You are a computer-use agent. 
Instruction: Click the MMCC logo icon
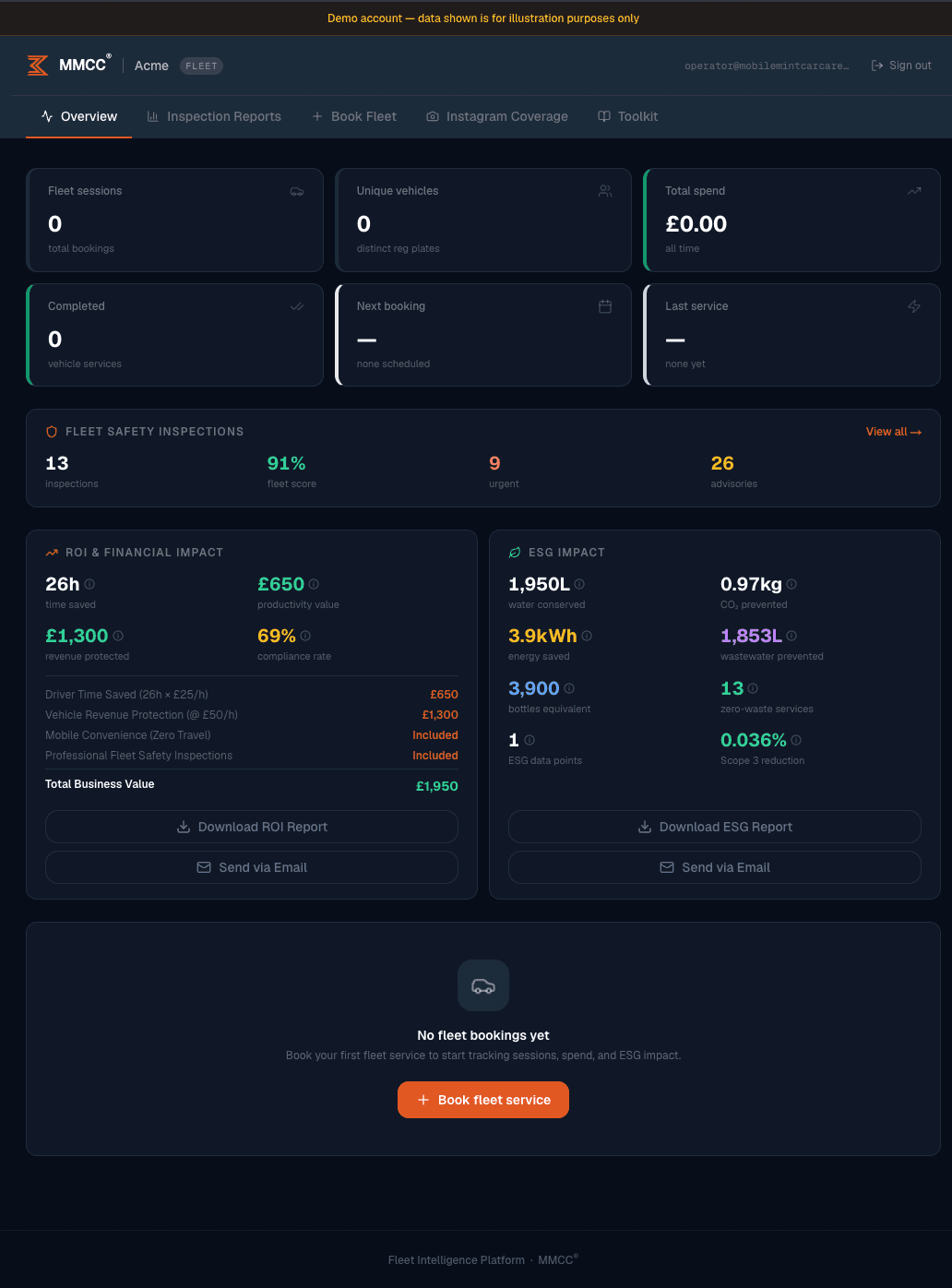pyautogui.click(x=38, y=66)
